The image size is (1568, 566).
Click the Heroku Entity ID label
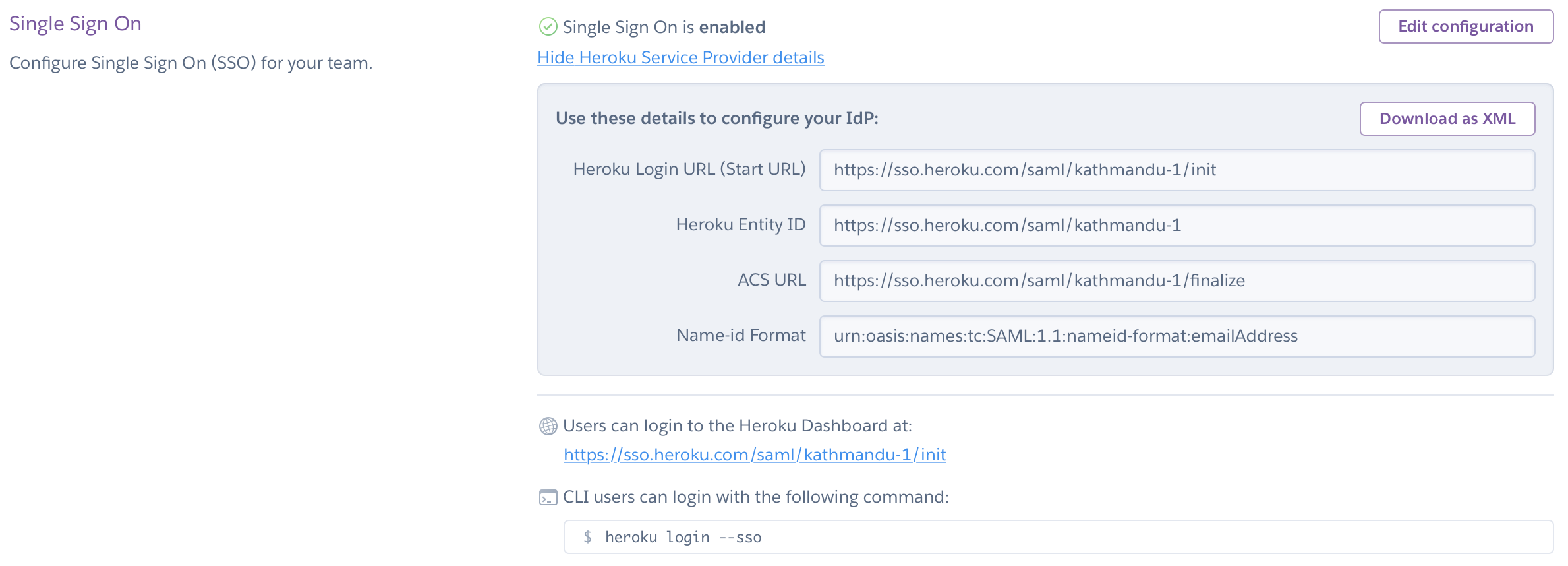pos(740,225)
